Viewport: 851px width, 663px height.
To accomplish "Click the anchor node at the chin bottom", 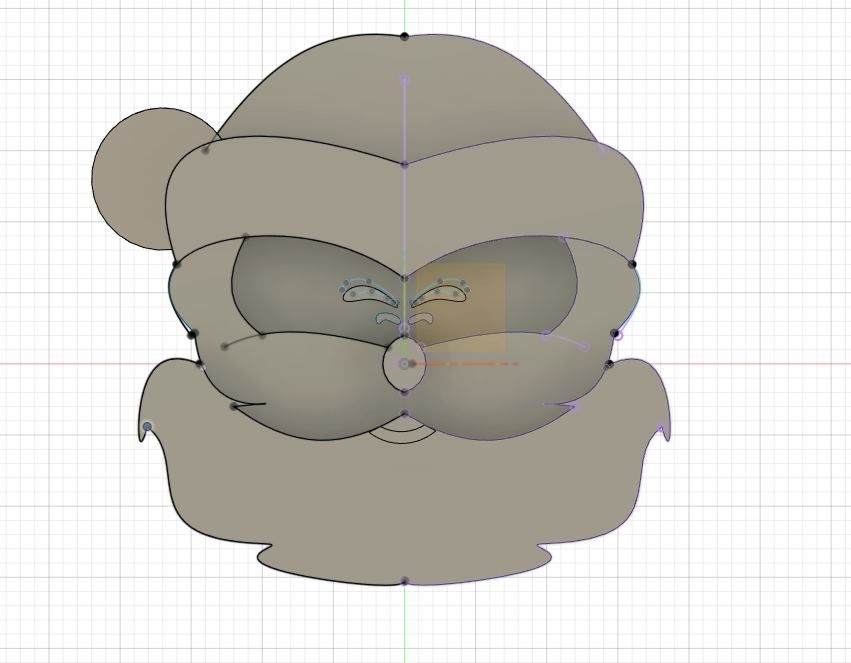I will click(x=404, y=581).
